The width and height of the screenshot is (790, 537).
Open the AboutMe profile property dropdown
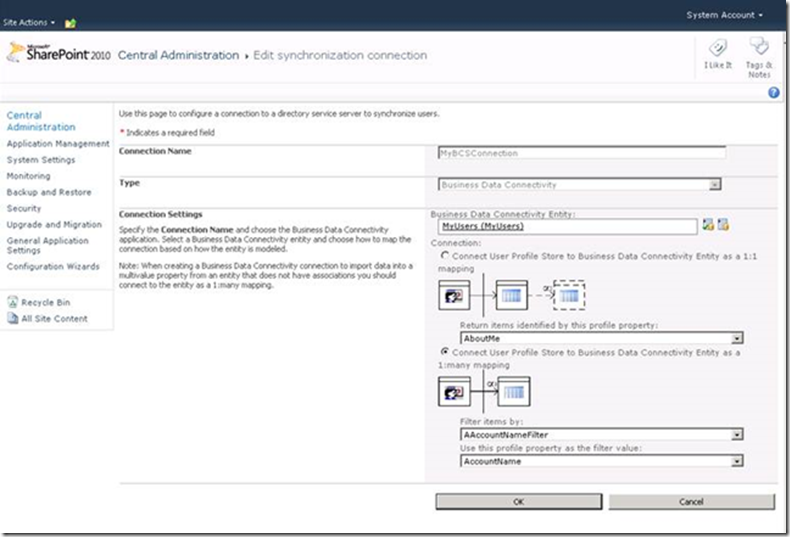602,338
